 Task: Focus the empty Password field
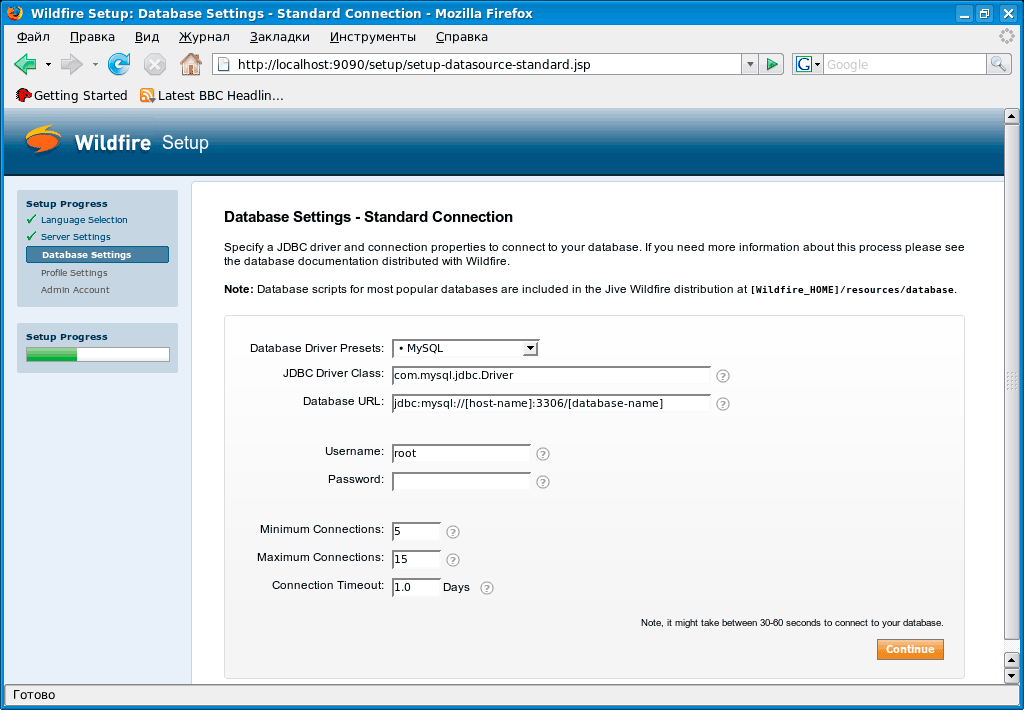(x=461, y=481)
